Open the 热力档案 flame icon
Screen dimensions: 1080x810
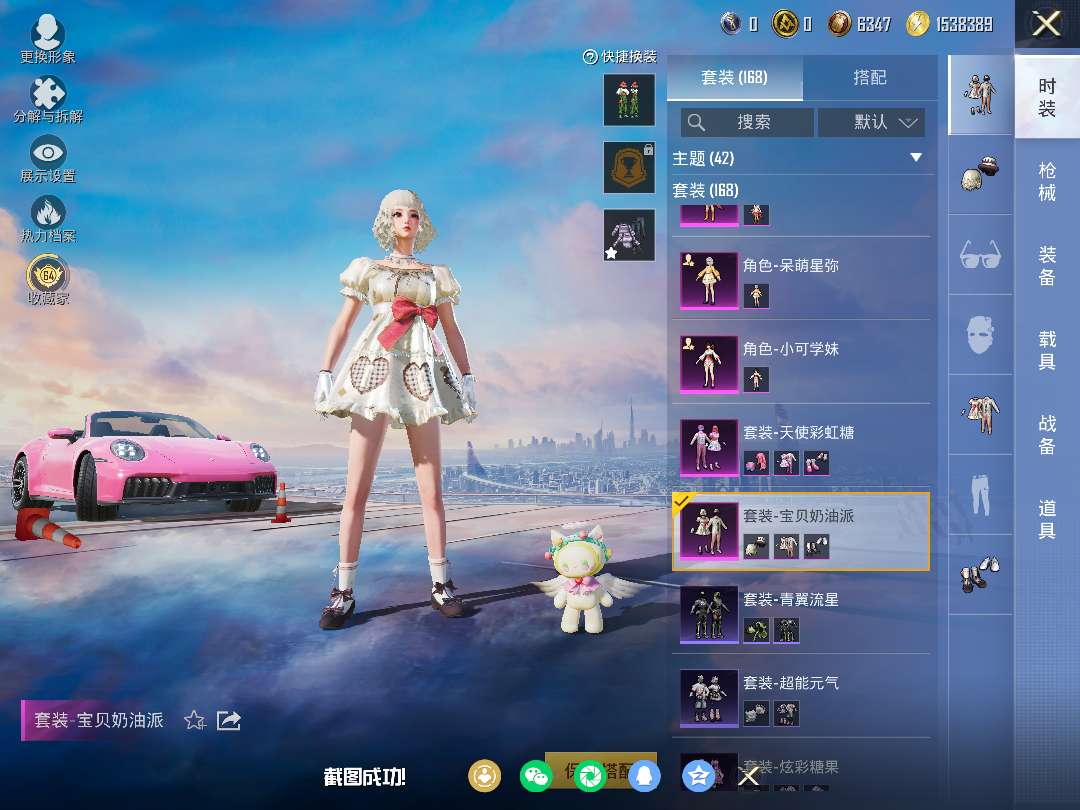[x=47, y=214]
